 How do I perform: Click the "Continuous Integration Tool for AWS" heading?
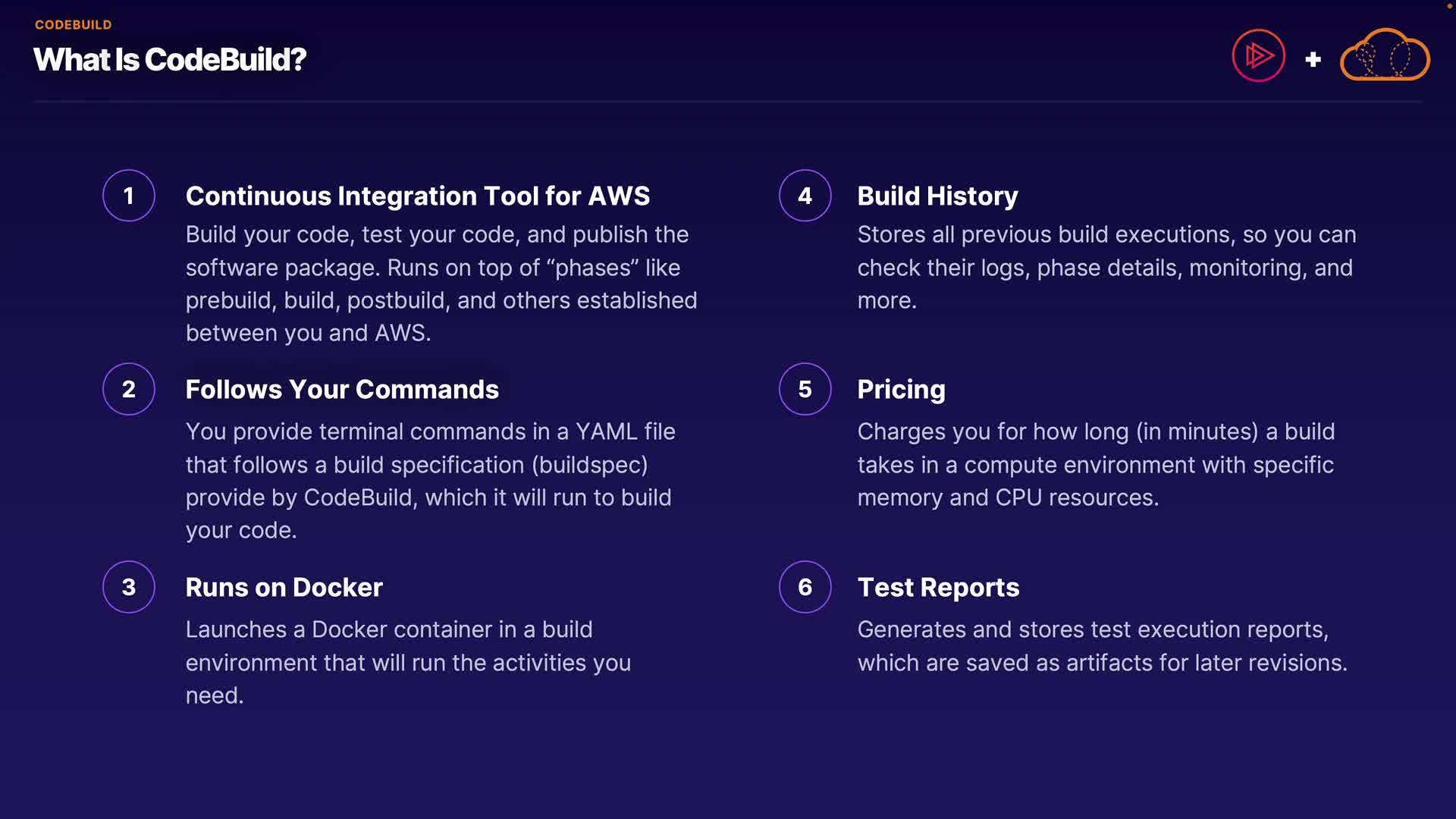point(417,196)
